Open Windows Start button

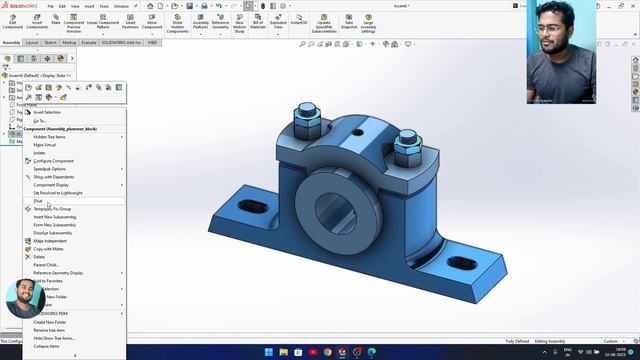pos(269,352)
